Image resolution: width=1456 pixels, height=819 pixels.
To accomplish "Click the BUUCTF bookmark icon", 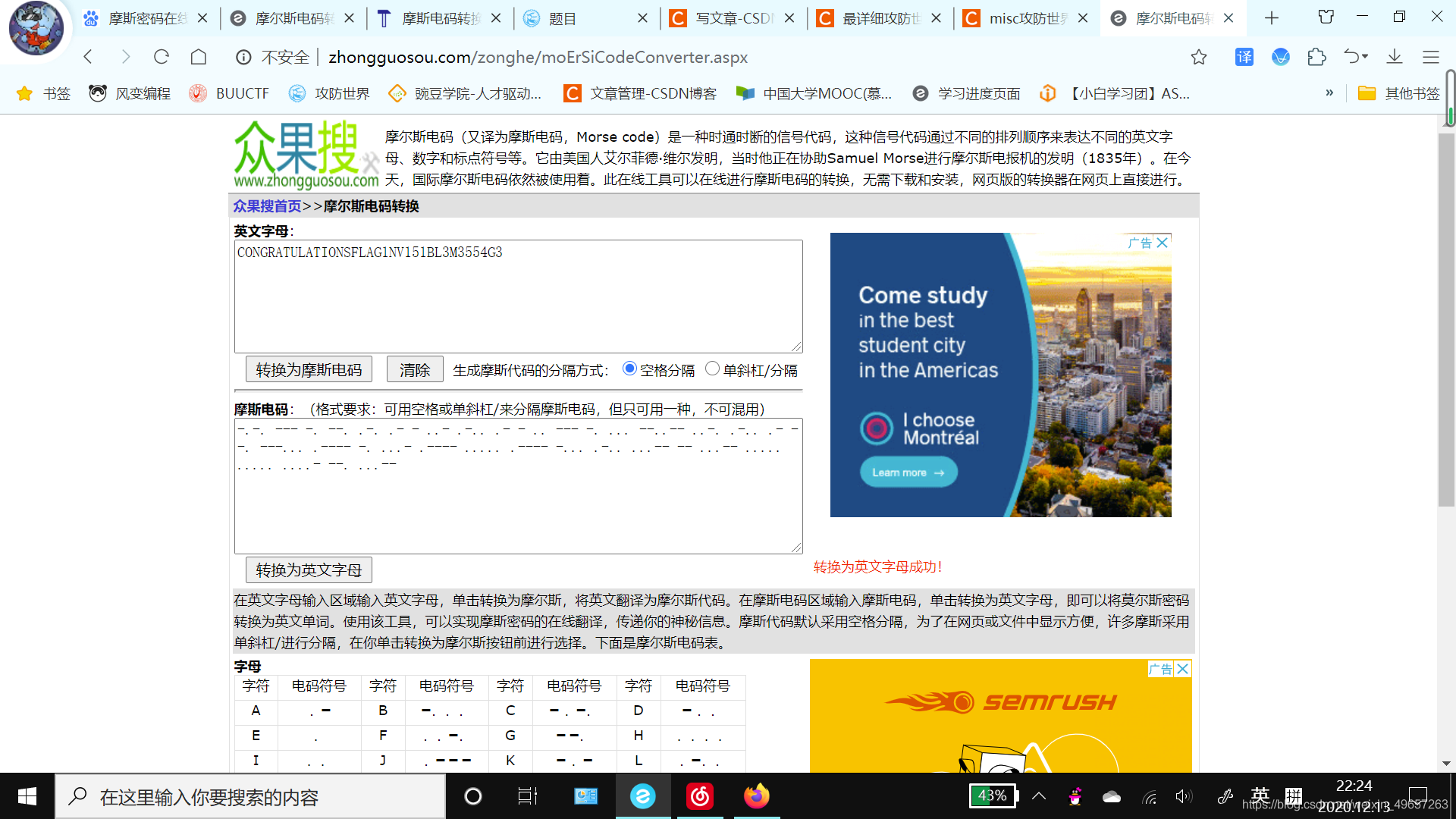I will tap(197, 93).
